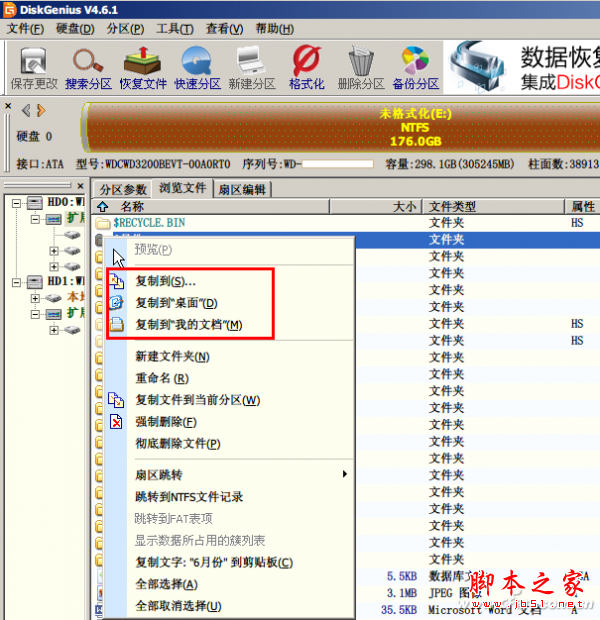Open the 扇区跳转 submenu arrow
This screenshot has width=600, height=620.
click(345, 474)
